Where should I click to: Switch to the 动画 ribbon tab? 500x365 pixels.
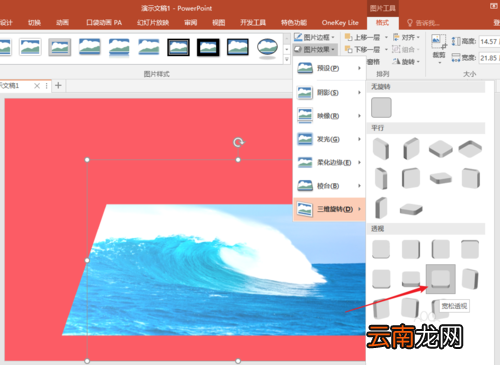pyautogui.click(x=62, y=23)
